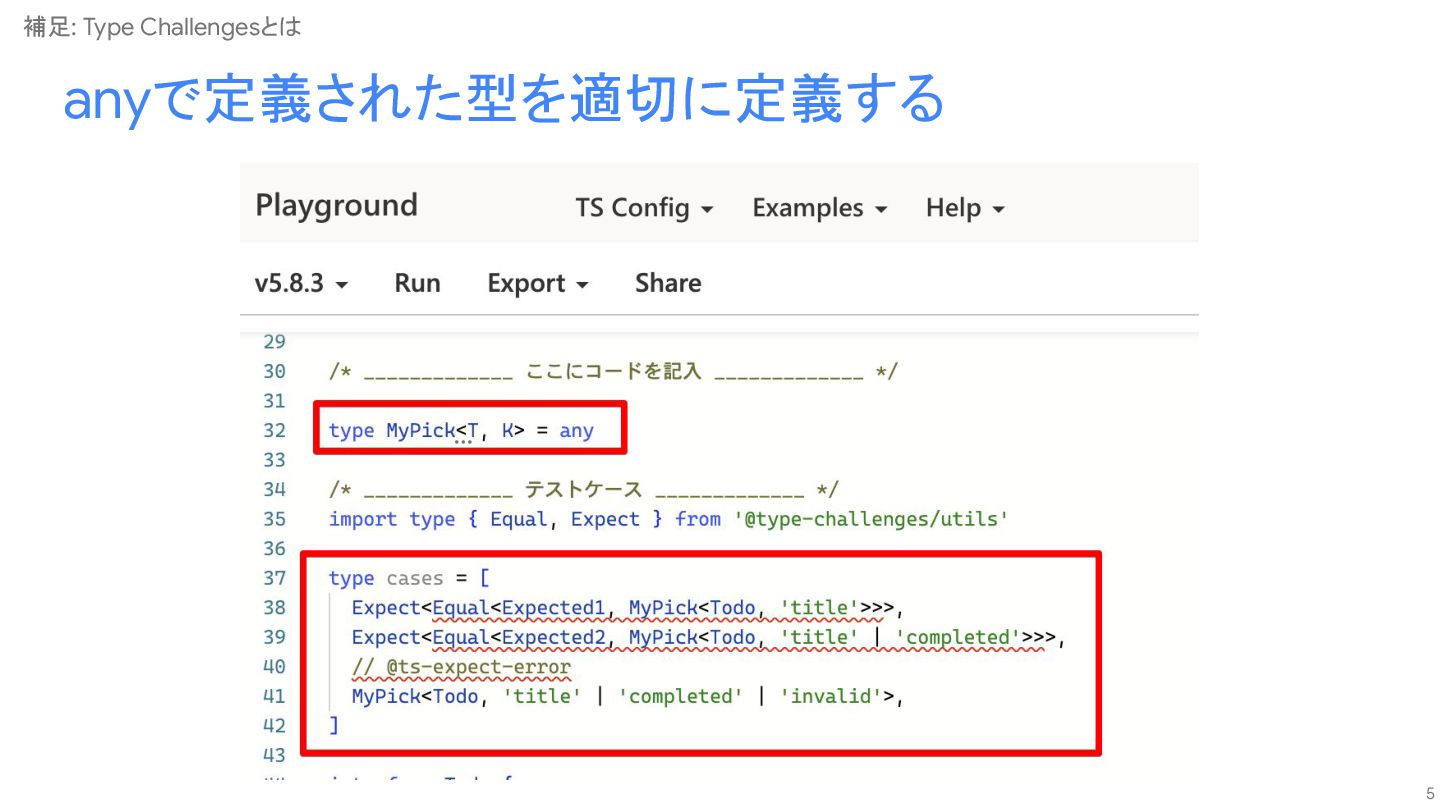The image size is (1440, 810).
Task: Click the closing bracket on line 42
Action: click(x=334, y=725)
